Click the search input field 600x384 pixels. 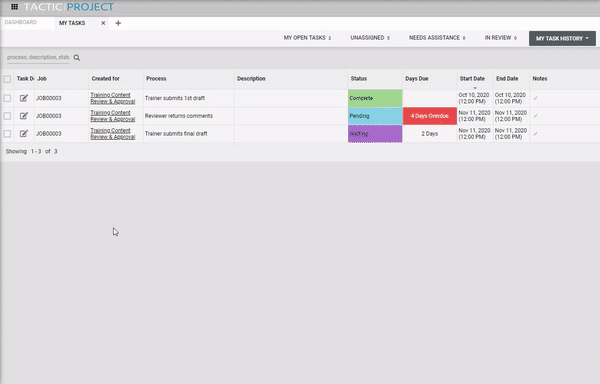coord(38,57)
